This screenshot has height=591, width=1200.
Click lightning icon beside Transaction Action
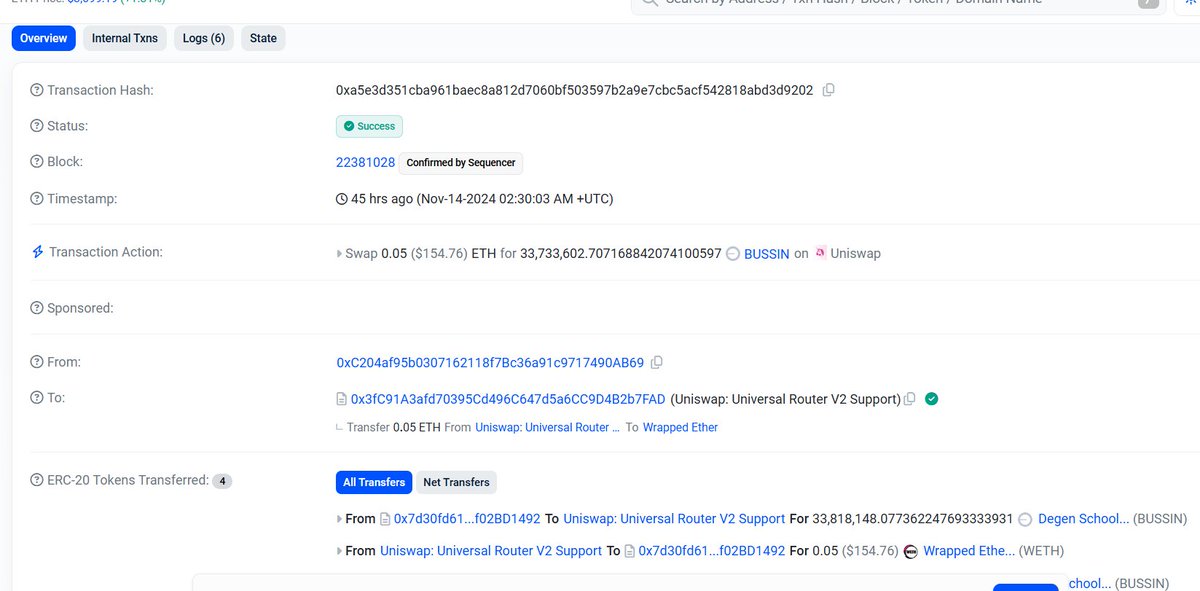click(x=38, y=252)
